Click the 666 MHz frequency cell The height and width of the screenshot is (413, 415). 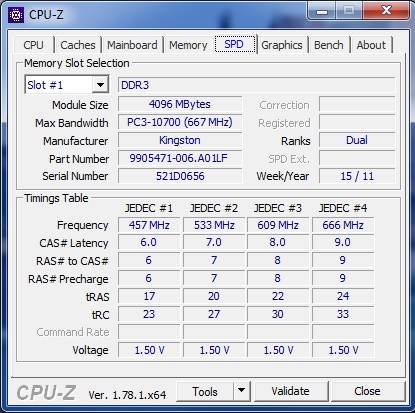[x=343, y=225]
